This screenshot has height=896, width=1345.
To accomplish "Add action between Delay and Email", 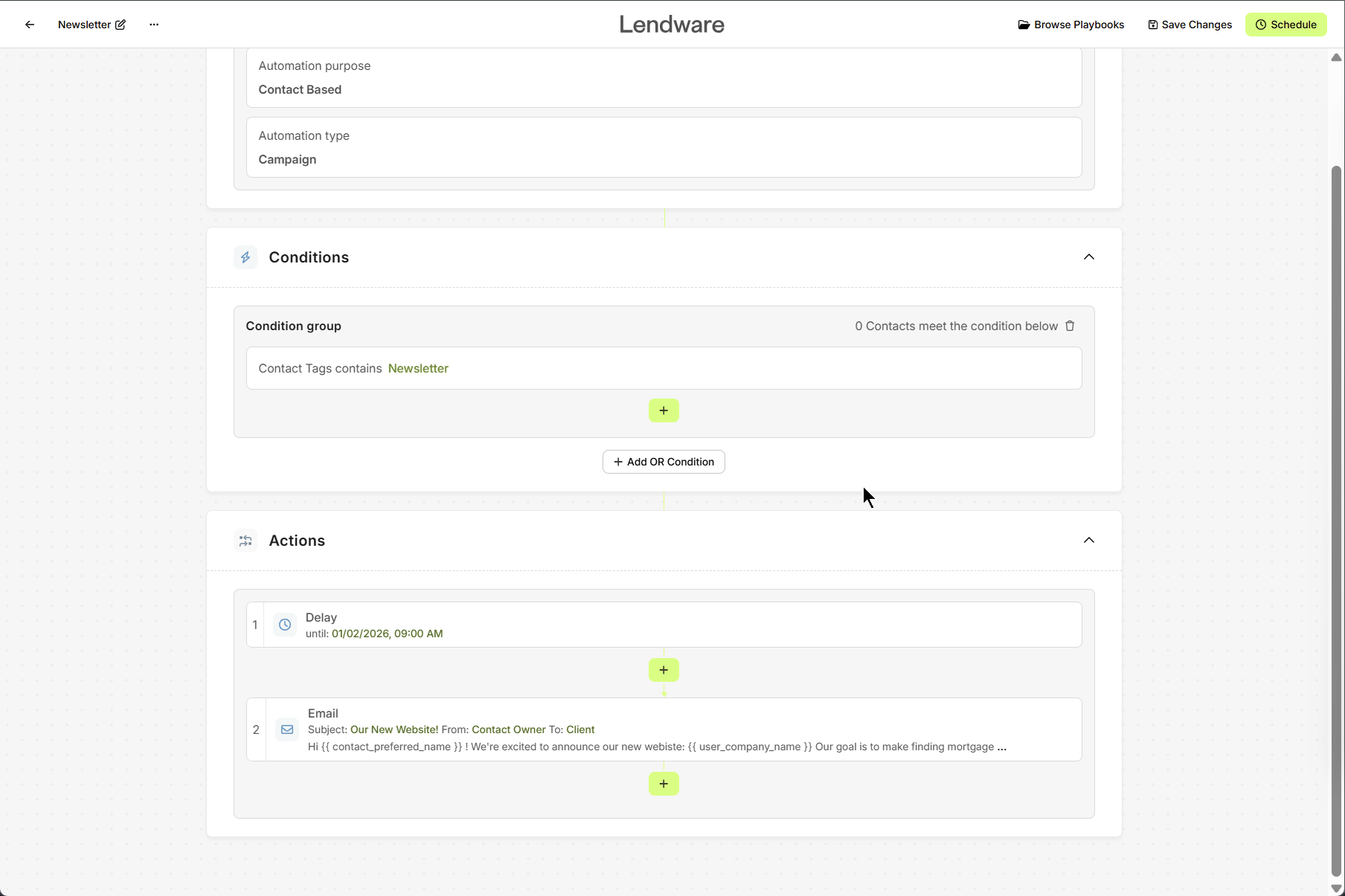I will click(664, 670).
